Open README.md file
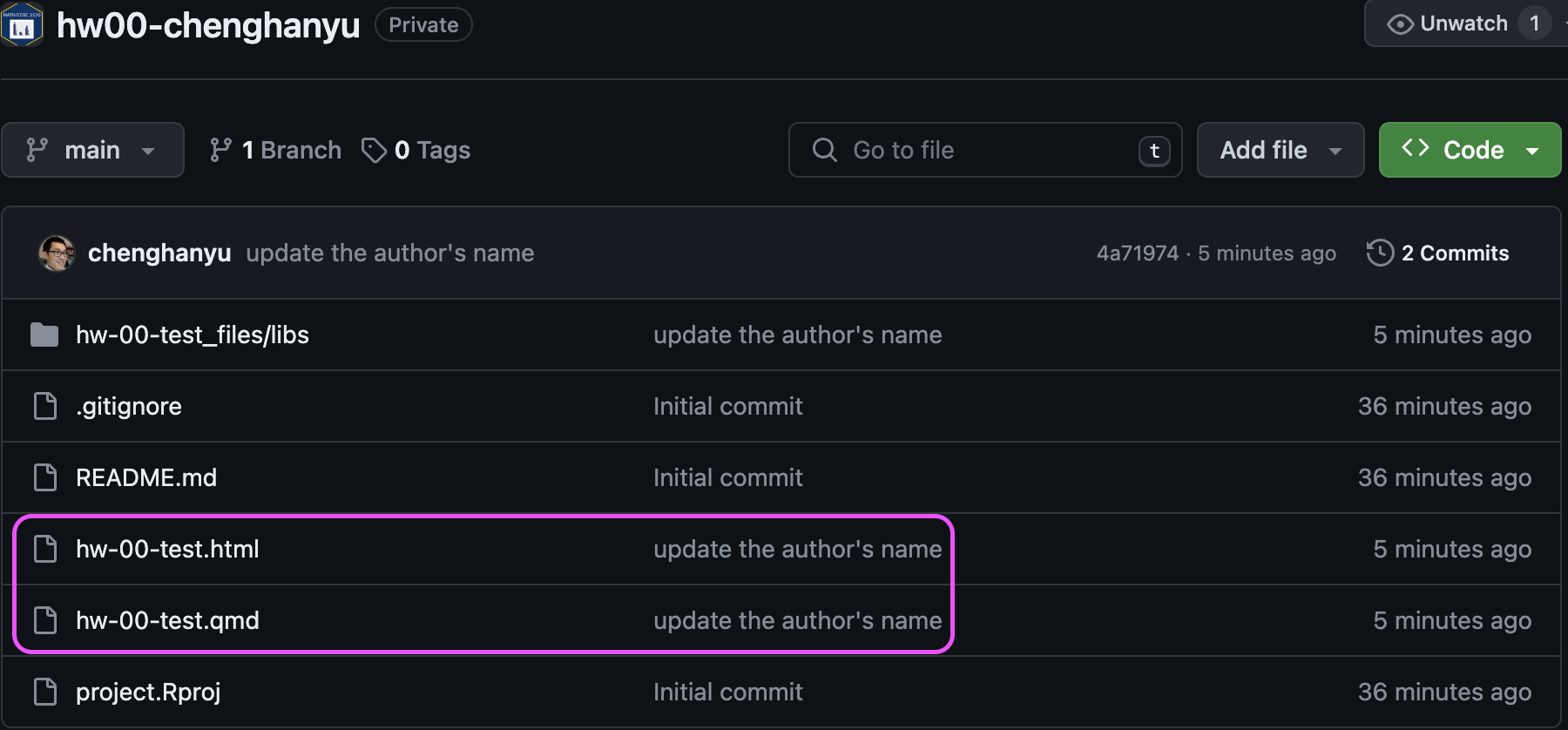Viewport: 1568px width, 730px height. (x=146, y=477)
